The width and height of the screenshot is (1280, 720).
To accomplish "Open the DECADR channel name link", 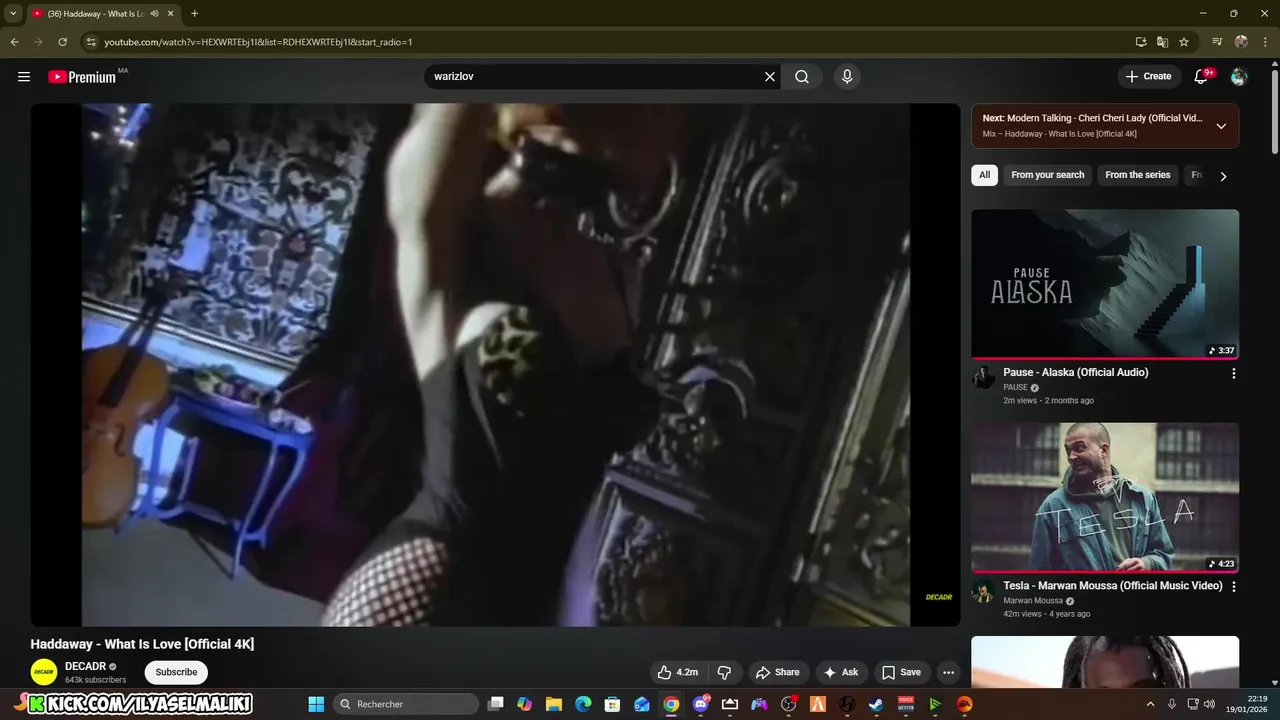I will (x=85, y=666).
